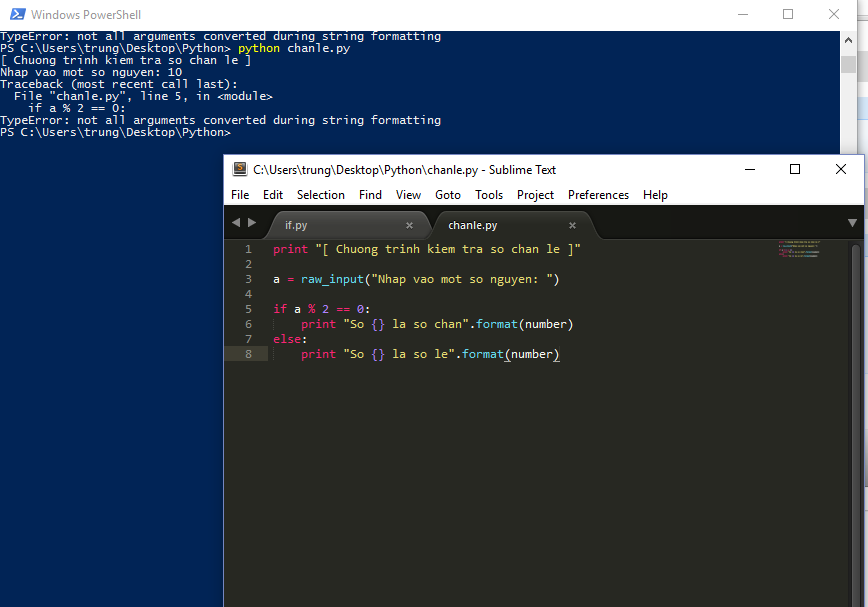The image size is (868, 607).
Task: Open the Selection menu
Action: [321, 195]
